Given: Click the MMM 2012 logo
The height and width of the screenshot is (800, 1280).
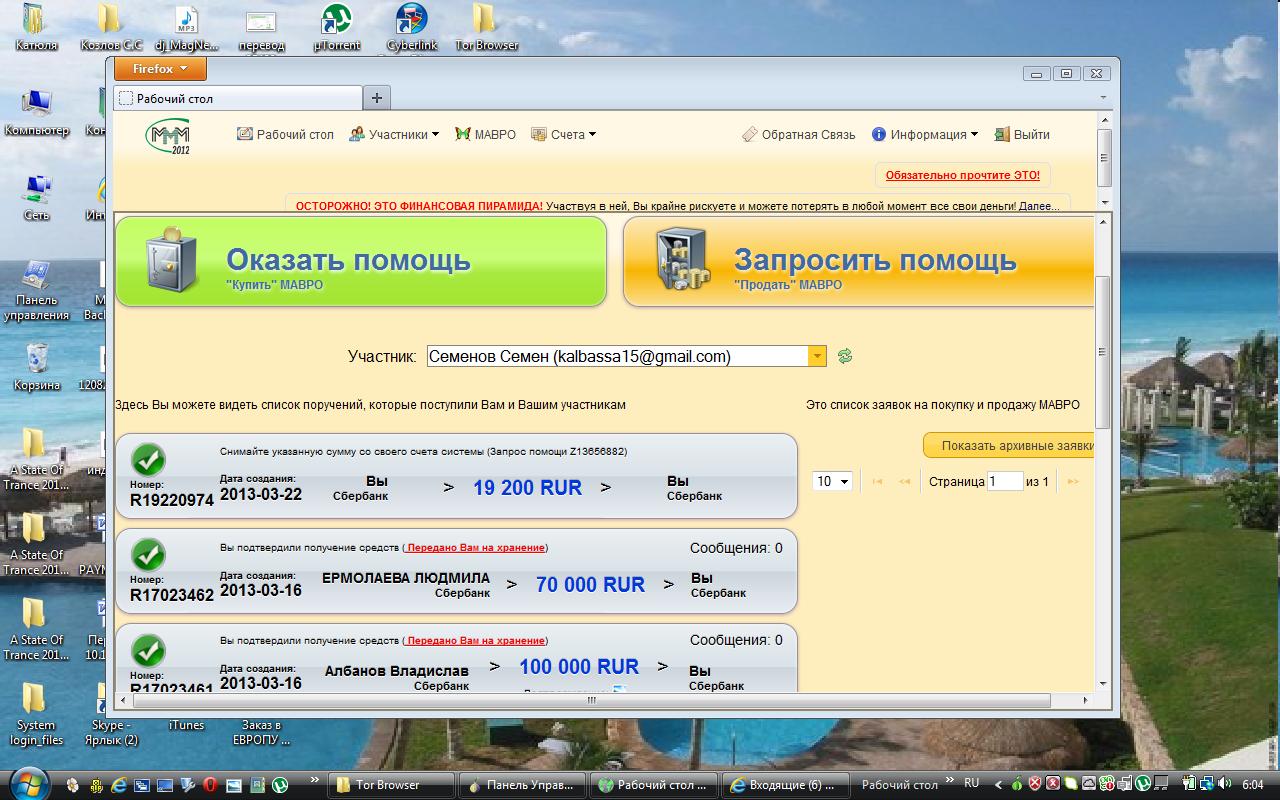Looking at the screenshot, I should pyautogui.click(x=168, y=136).
